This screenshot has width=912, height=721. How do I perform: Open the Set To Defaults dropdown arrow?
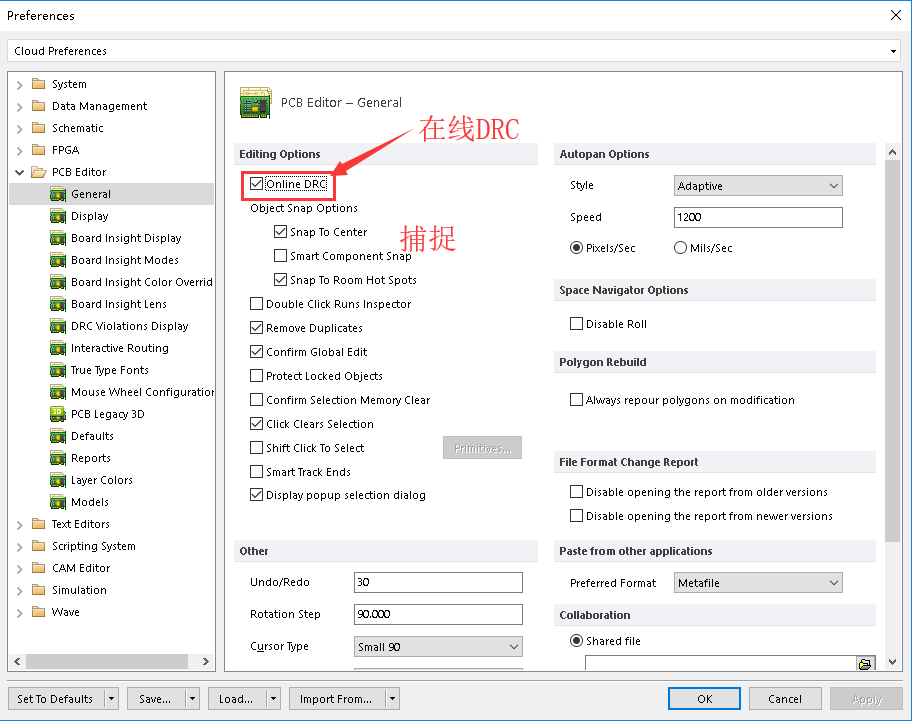[x=112, y=698]
